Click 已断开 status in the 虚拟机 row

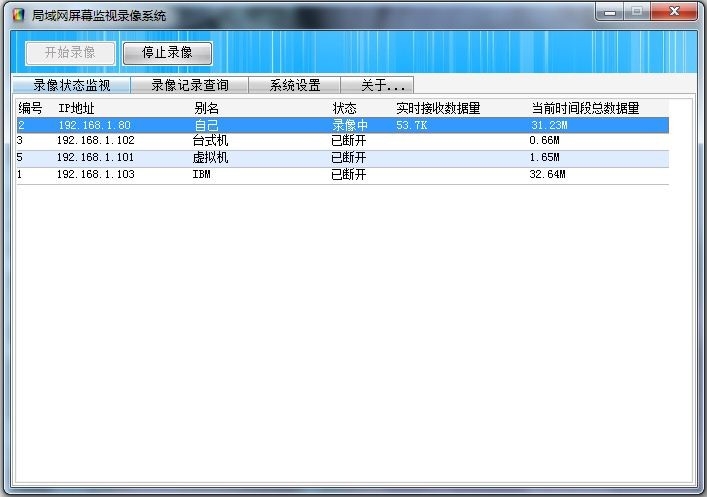tap(349, 158)
